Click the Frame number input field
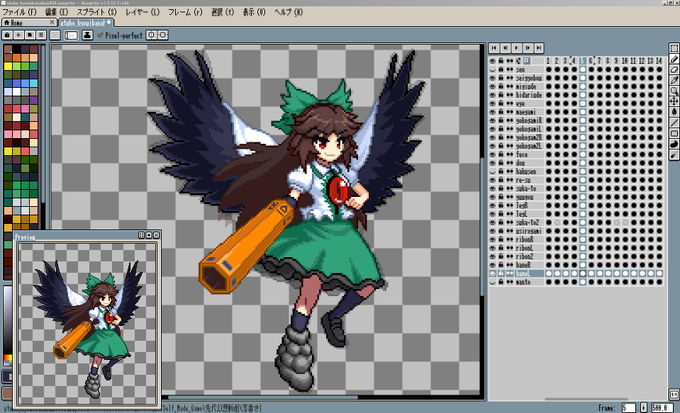Image resolution: width=680 pixels, height=413 pixels. [x=628, y=408]
